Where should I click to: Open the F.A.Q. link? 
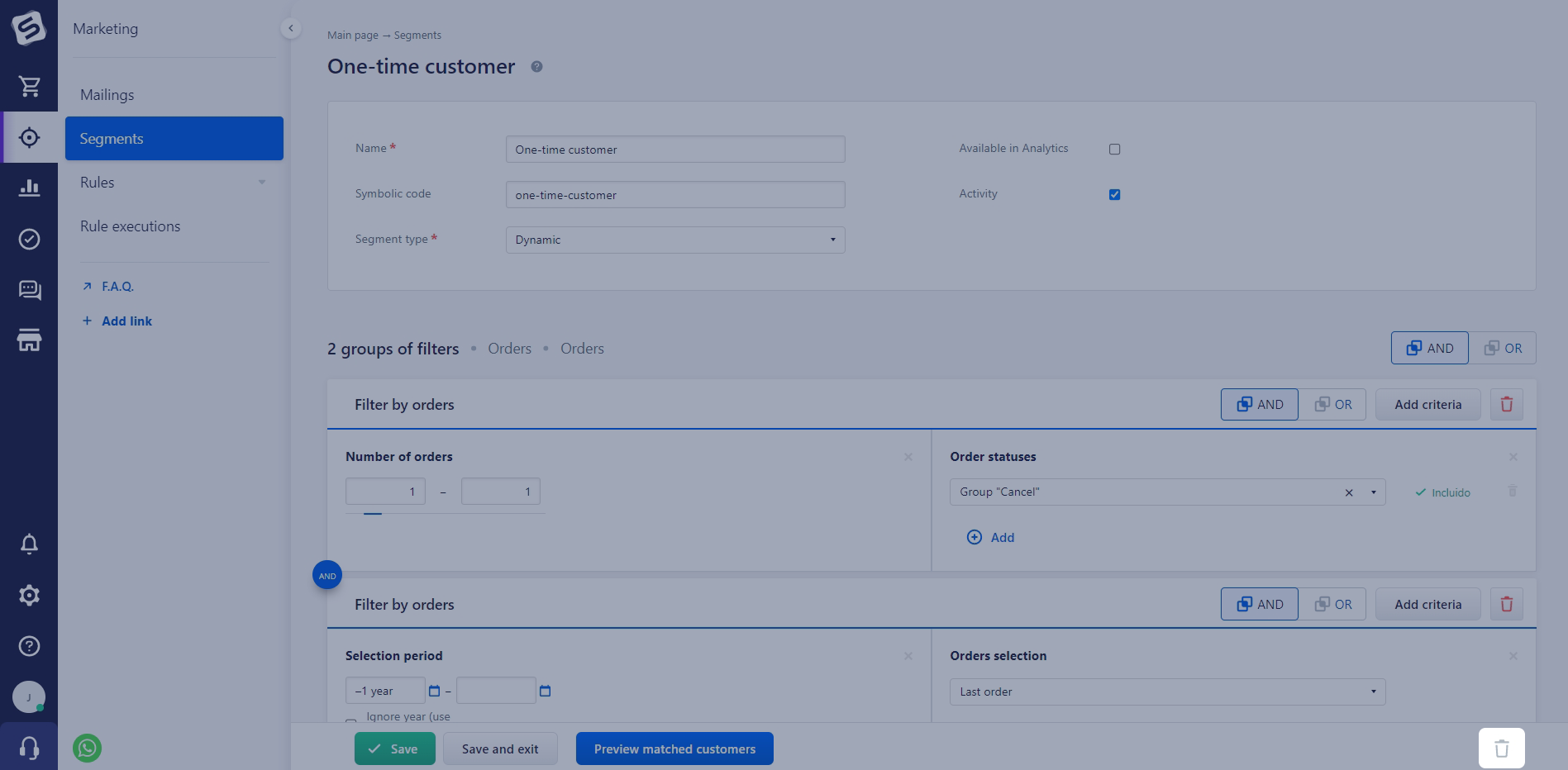[x=117, y=287]
